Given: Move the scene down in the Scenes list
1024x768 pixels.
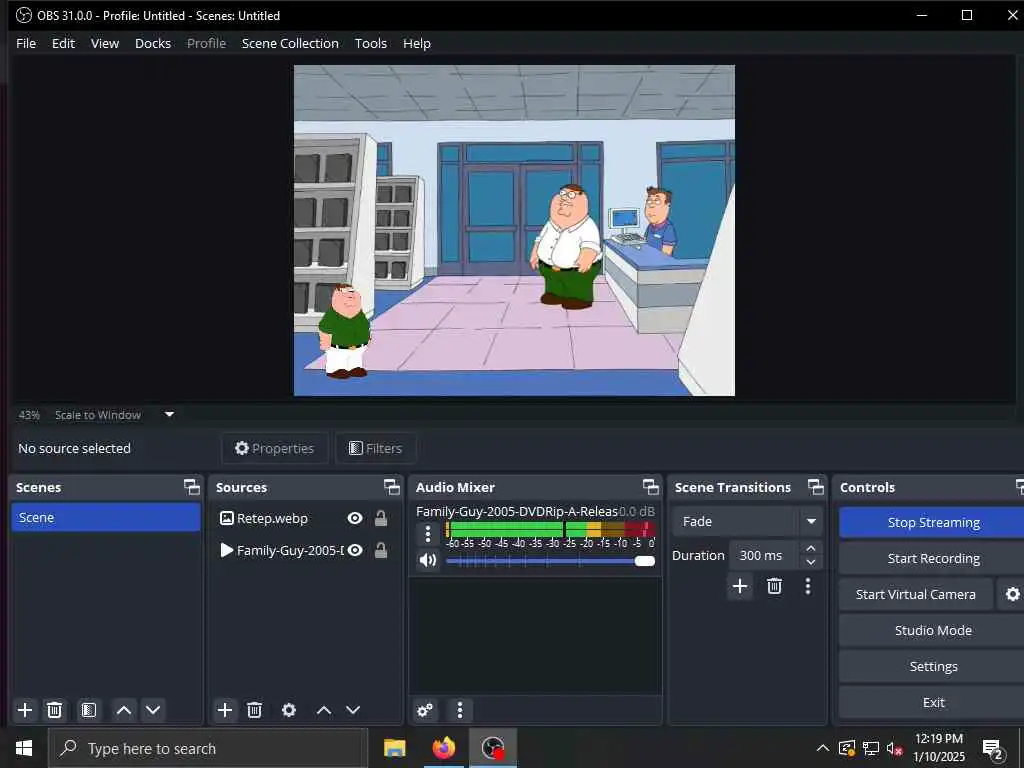Looking at the screenshot, I should 153,710.
